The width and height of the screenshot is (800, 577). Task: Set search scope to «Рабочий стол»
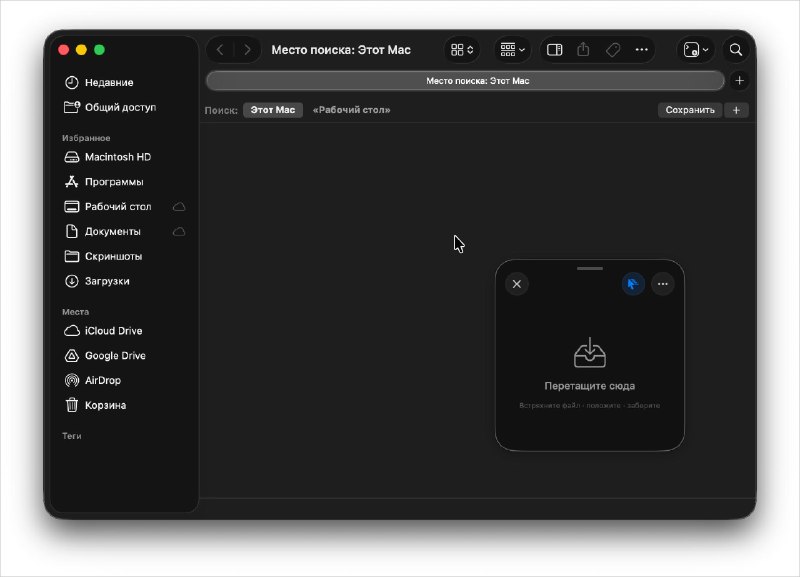(352, 110)
